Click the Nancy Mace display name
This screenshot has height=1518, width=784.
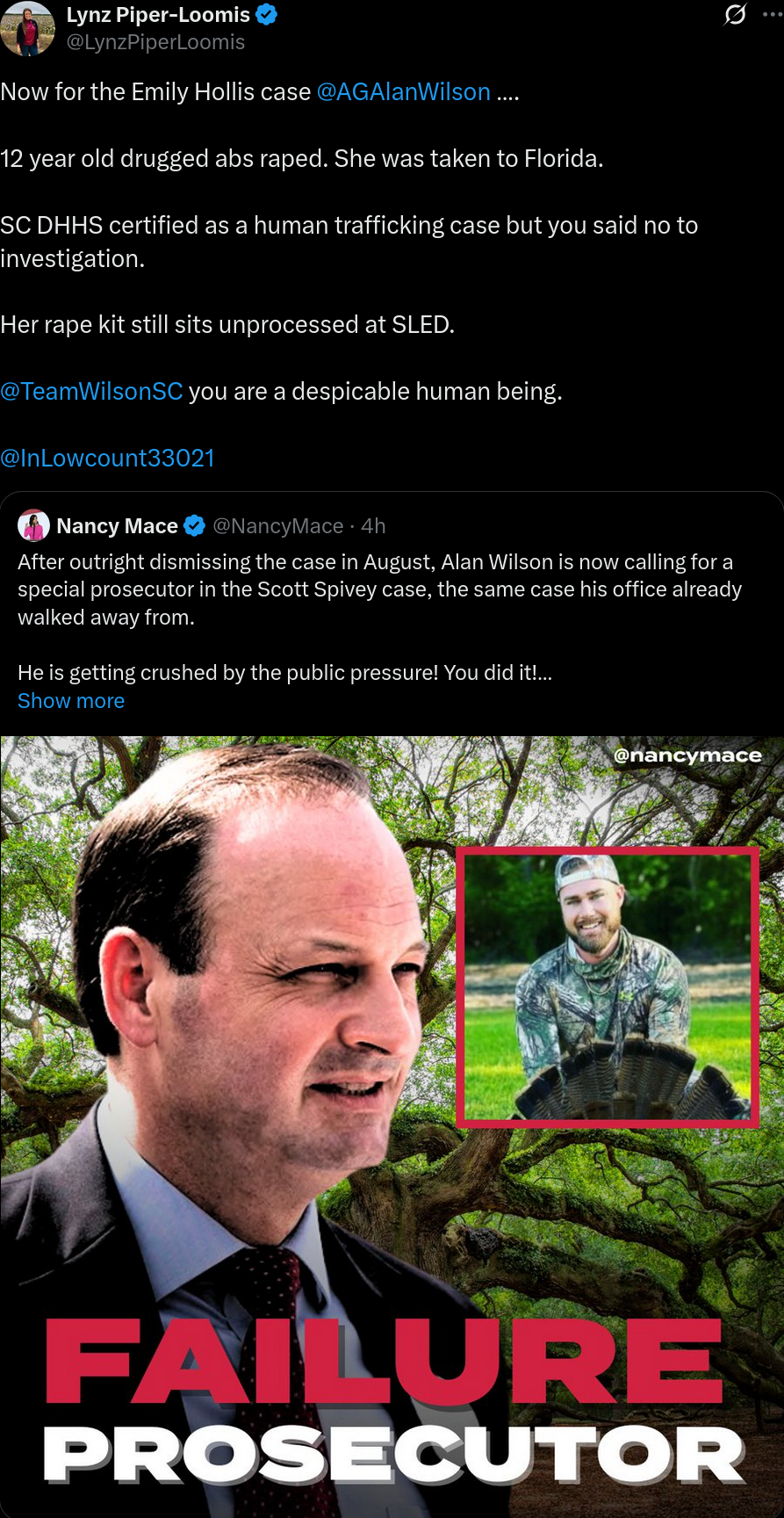click(117, 526)
